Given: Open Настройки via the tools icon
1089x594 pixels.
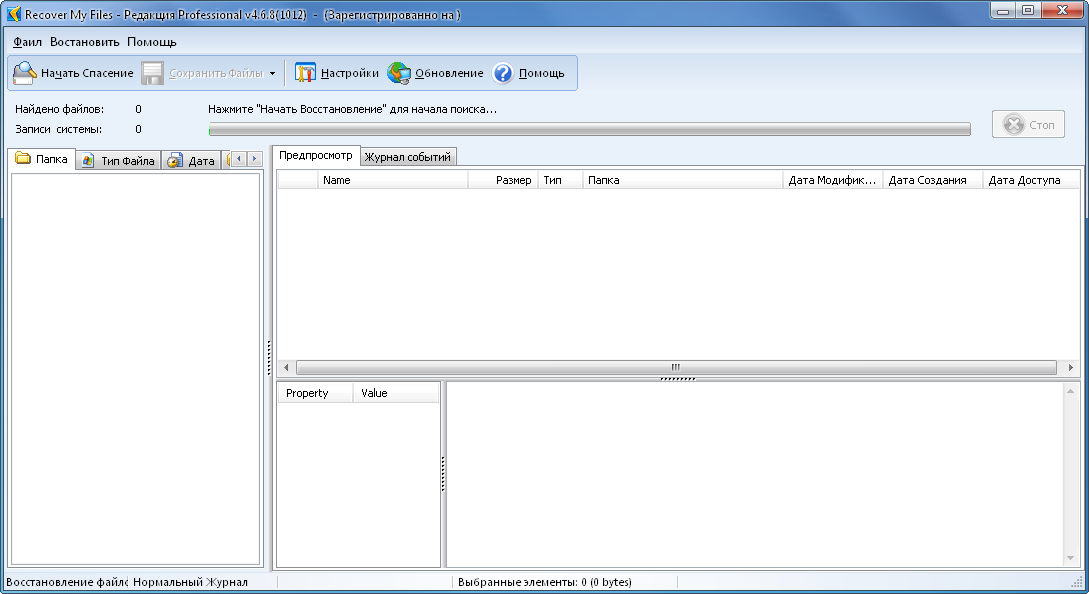Looking at the screenshot, I should (305, 73).
